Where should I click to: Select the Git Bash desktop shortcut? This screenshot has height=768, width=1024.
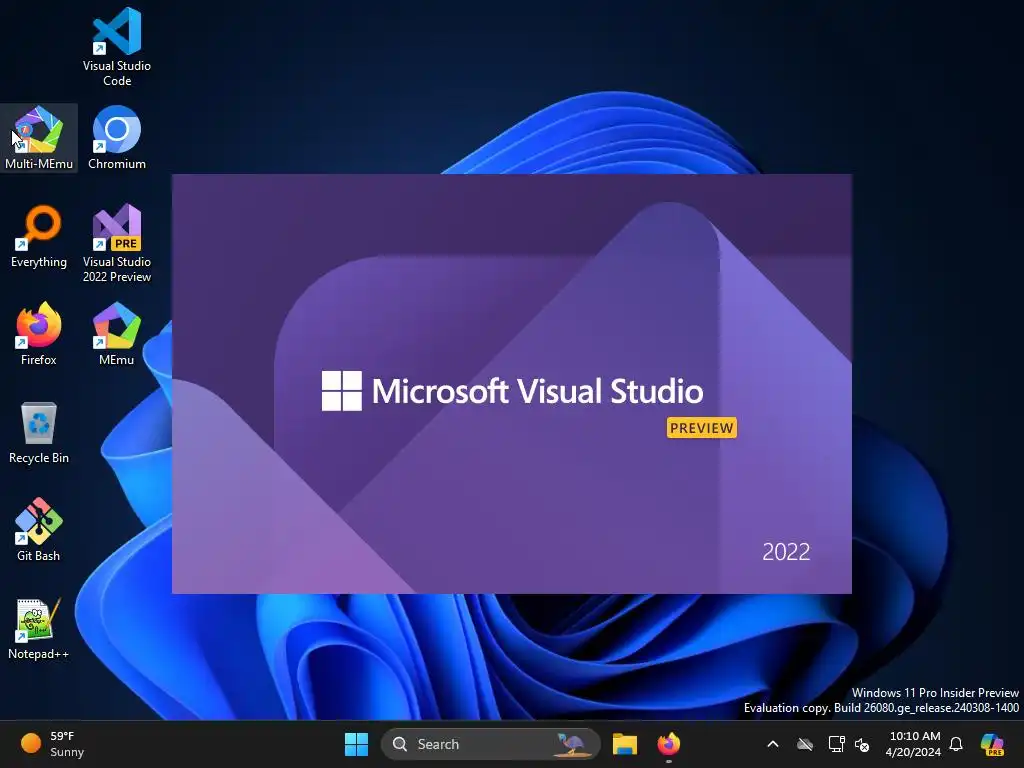click(39, 530)
